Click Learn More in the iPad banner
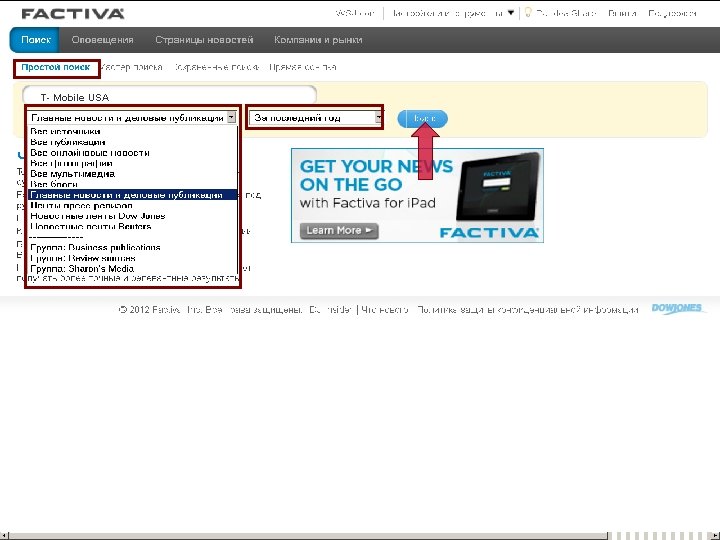The height and width of the screenshot is (540, 720). pos(339,231)
